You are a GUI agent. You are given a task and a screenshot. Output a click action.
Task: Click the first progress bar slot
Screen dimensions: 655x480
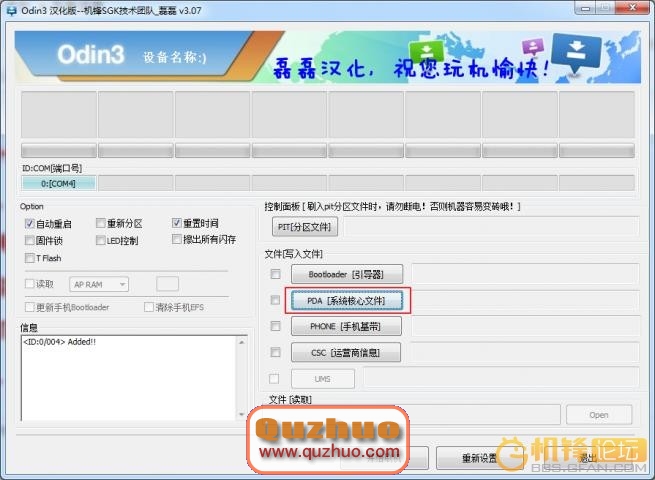click(x=59, y=150)
